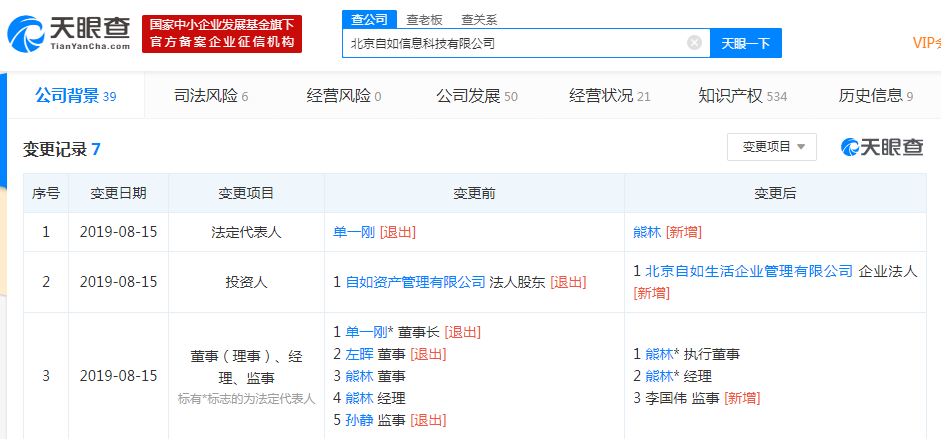The image size is (941, 439).
Task: Click the red 官方备案企业征信机构 banner
Action: (222, 34)
